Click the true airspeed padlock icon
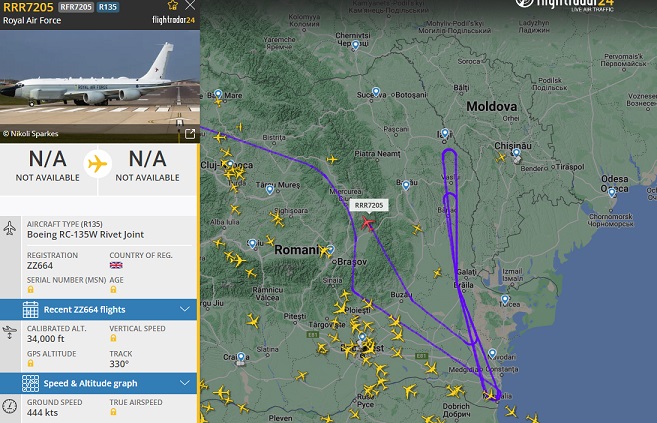Viewport: 657px width, 423px height. click(x=113, y=412)
